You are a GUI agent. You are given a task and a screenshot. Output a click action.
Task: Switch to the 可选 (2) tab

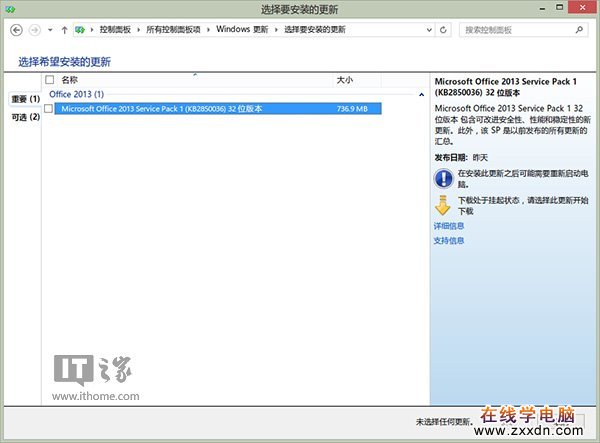pyautogui.click(x=25, y=117)
